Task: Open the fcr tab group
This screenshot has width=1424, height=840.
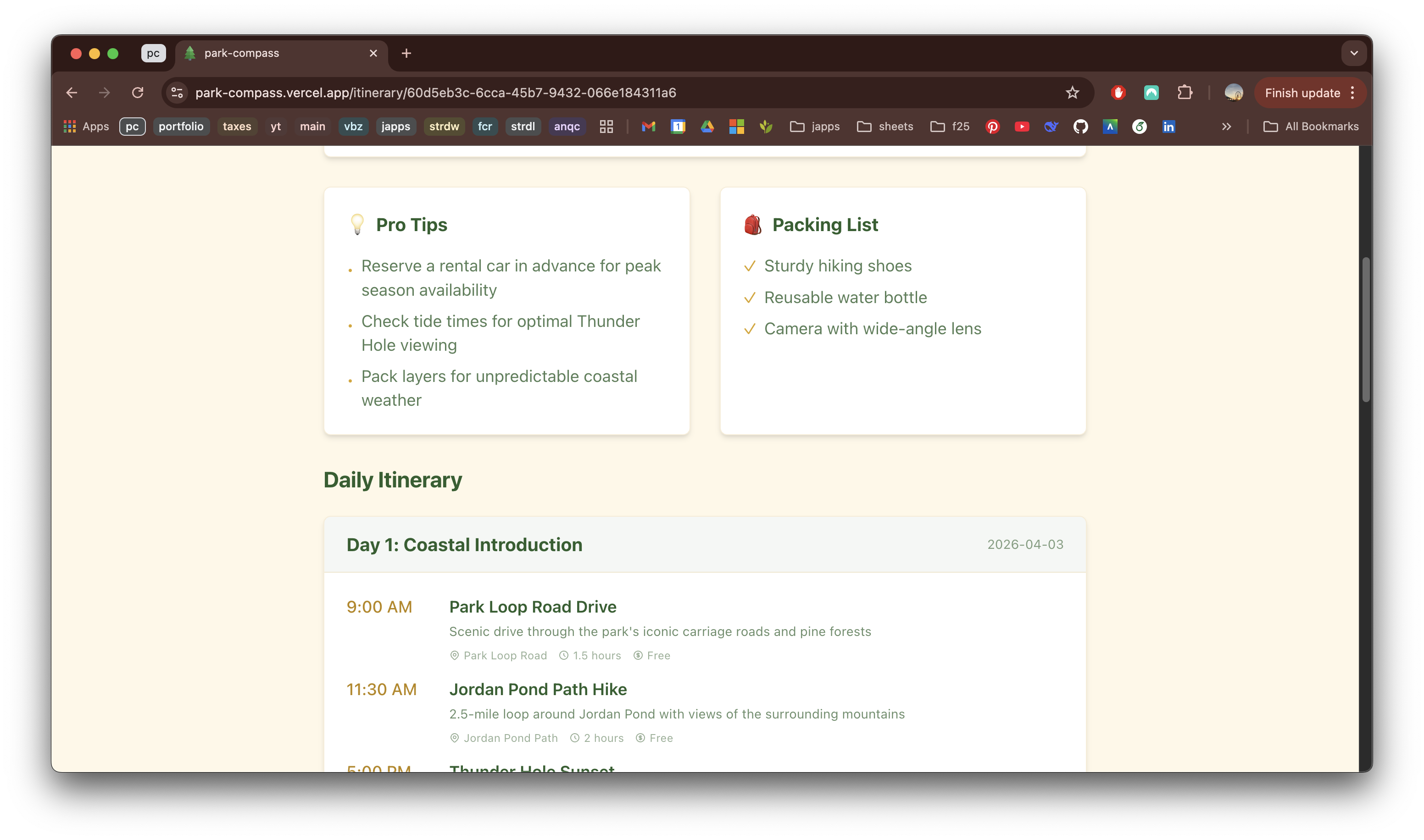Action: [485, 127]
